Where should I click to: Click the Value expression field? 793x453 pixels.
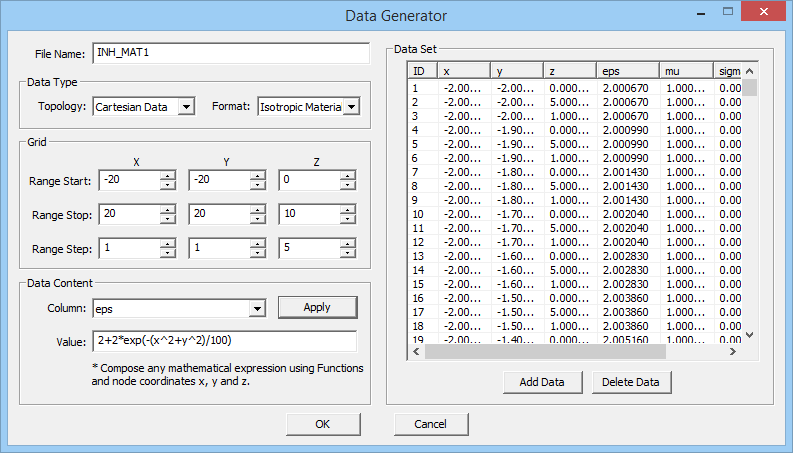pyautogui.click(x=224, y=342)
